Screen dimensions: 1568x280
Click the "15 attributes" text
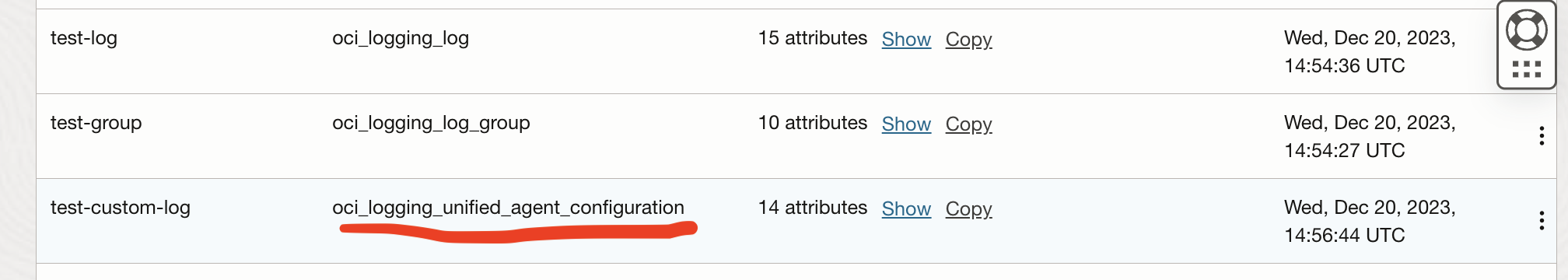point(813,38)
